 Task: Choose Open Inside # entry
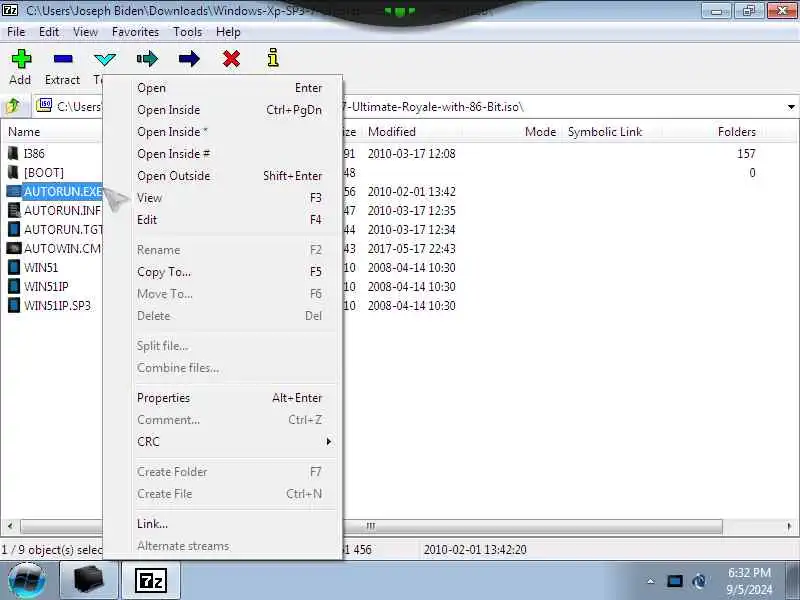tap(230, 154)
